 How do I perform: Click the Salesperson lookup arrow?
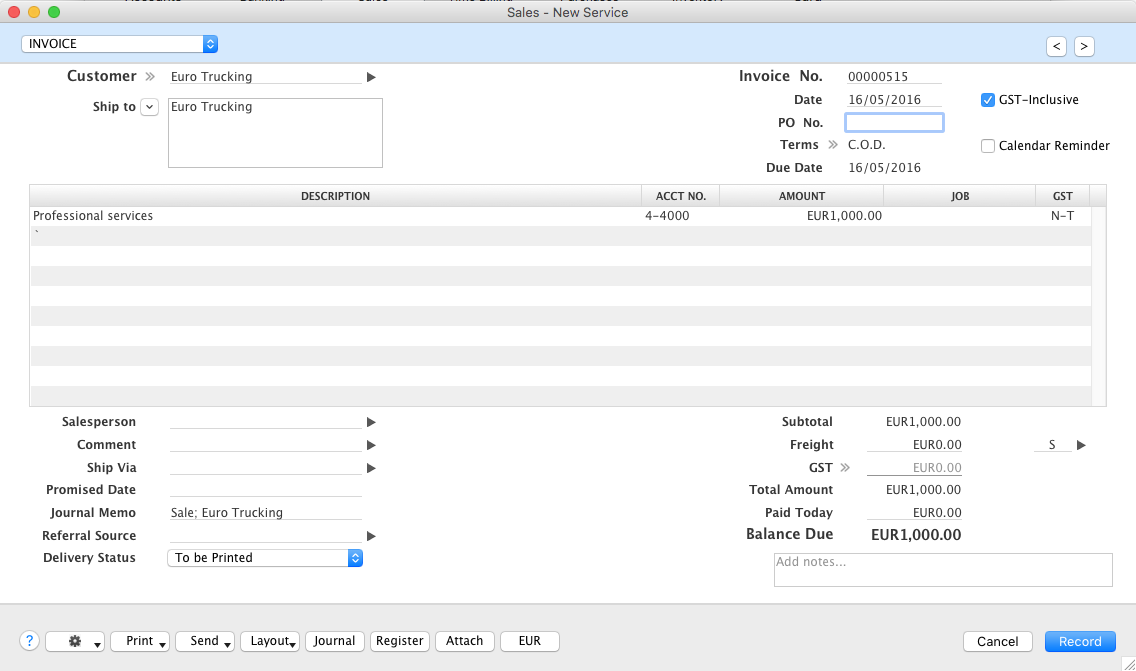pos(371,423)
